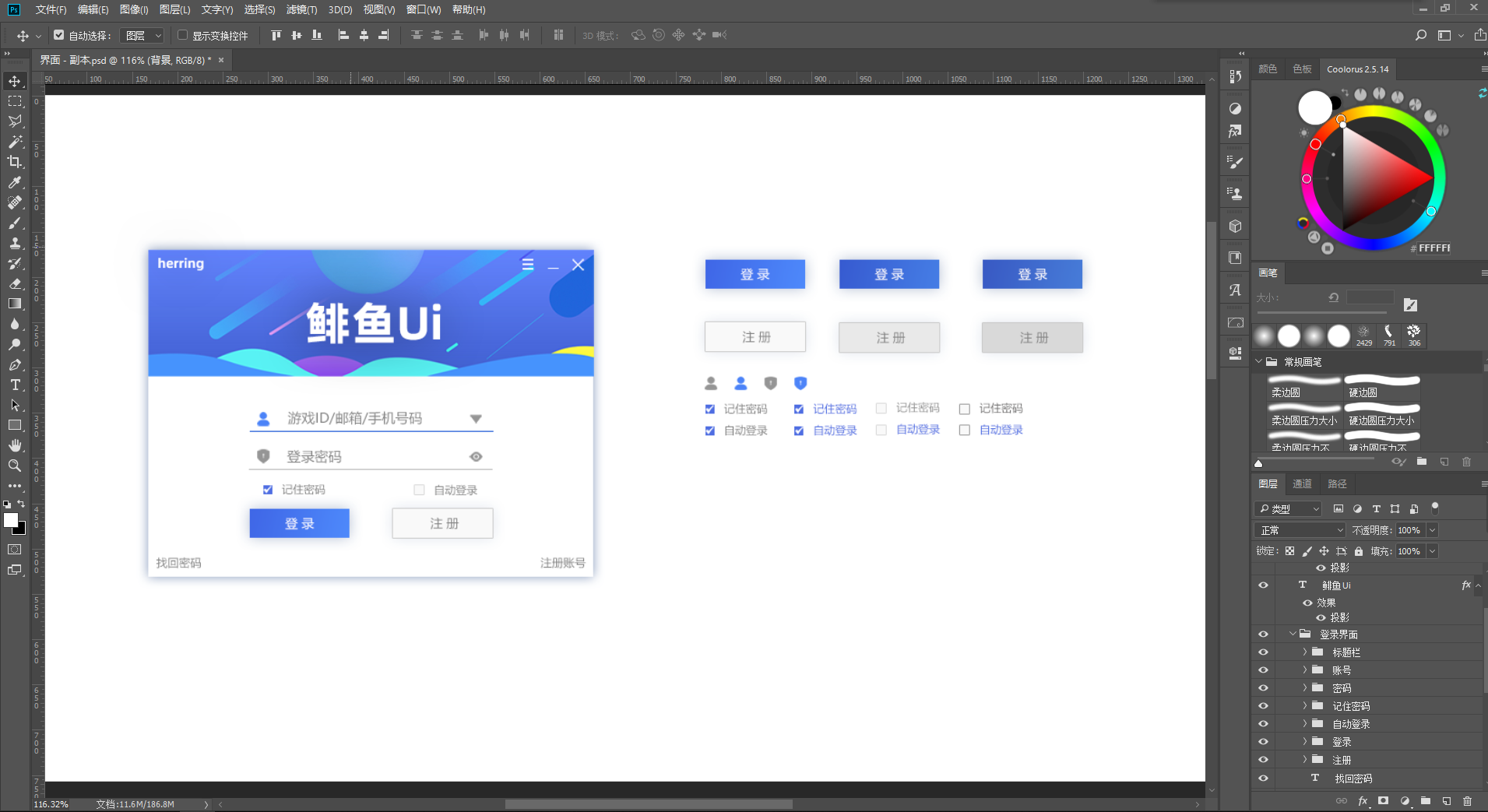
Task: Open the 3D panel cube icon
Action: click(1235, 227)
